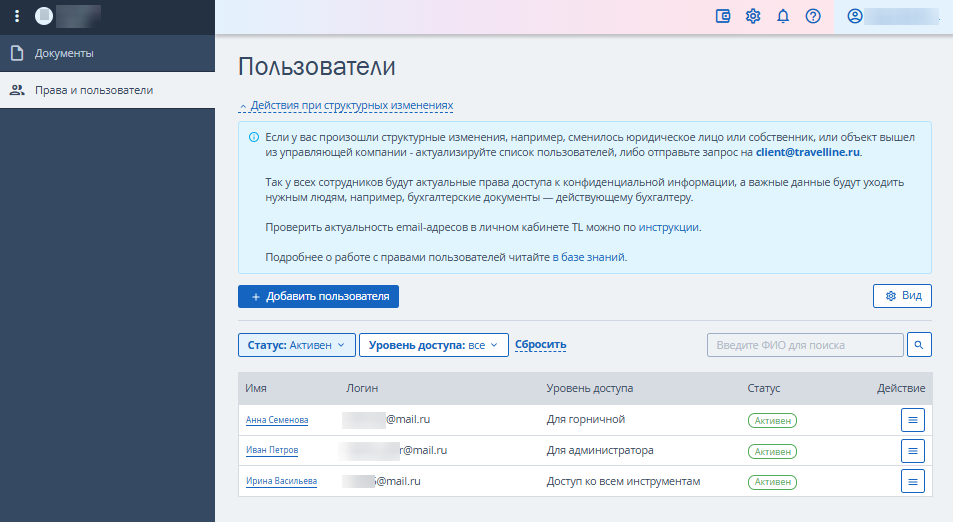This screenshot has width=953, height=522.
Task: Click the search magnifier button
Action: (x=919, y=345)
